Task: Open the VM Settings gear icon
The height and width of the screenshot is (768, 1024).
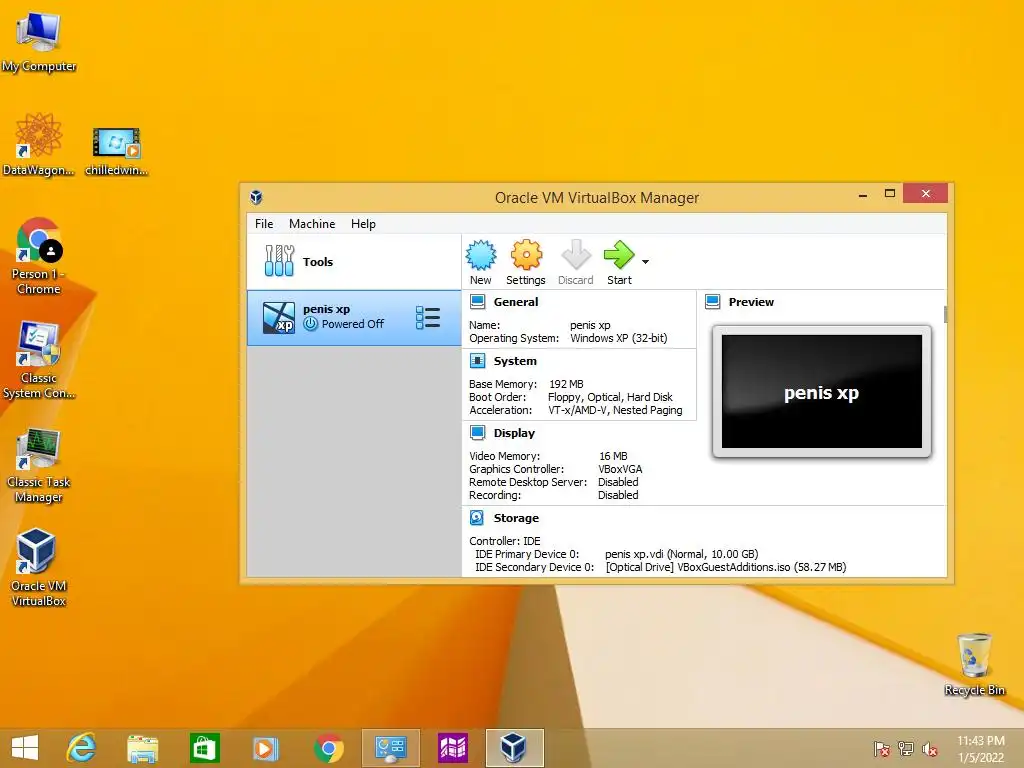Action: pos(526,255)
